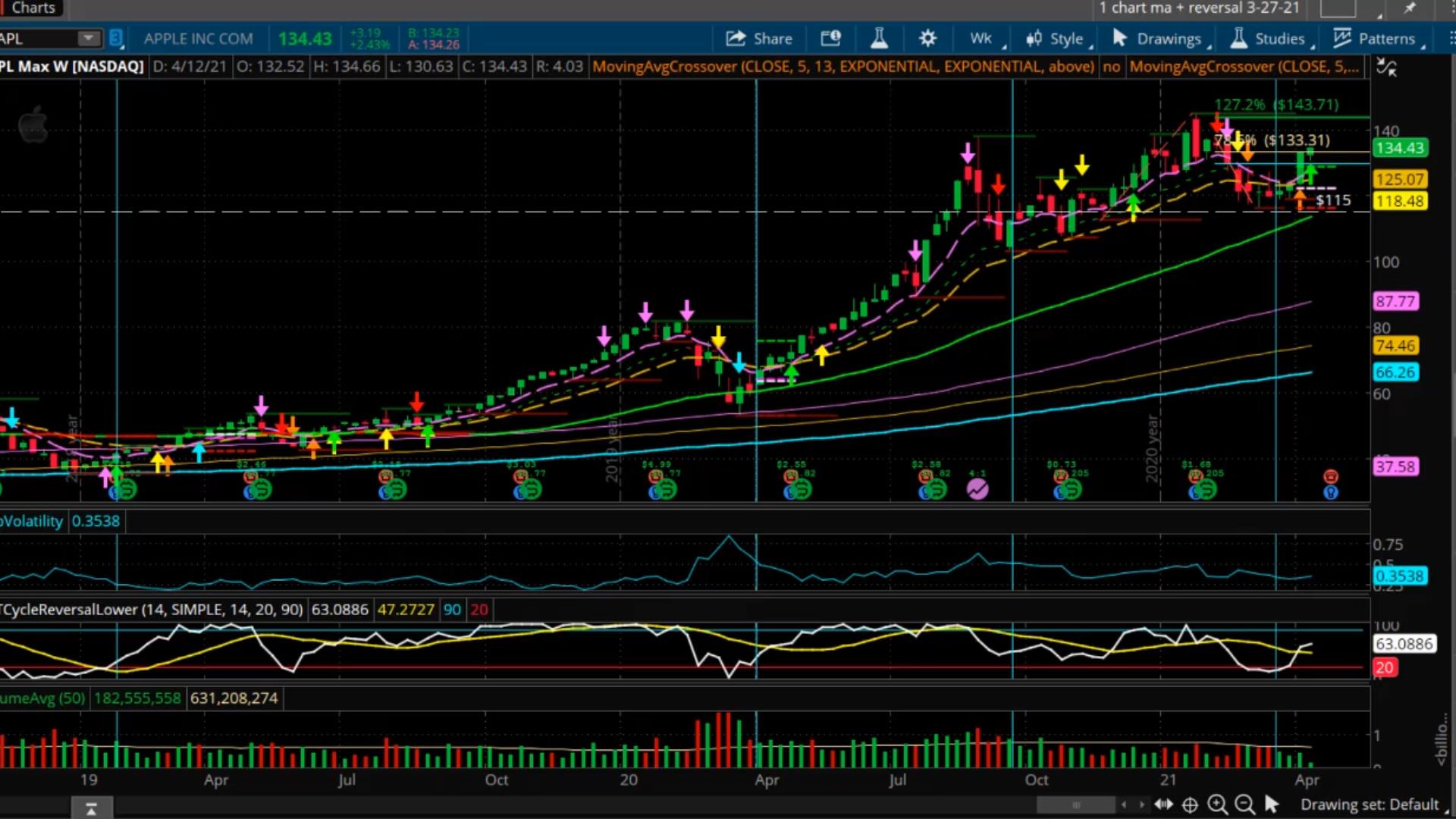Click the APPLE INC COM company name
This screenshot has width=1456, height=819.
pyautogui.click(x=199, y=39)
